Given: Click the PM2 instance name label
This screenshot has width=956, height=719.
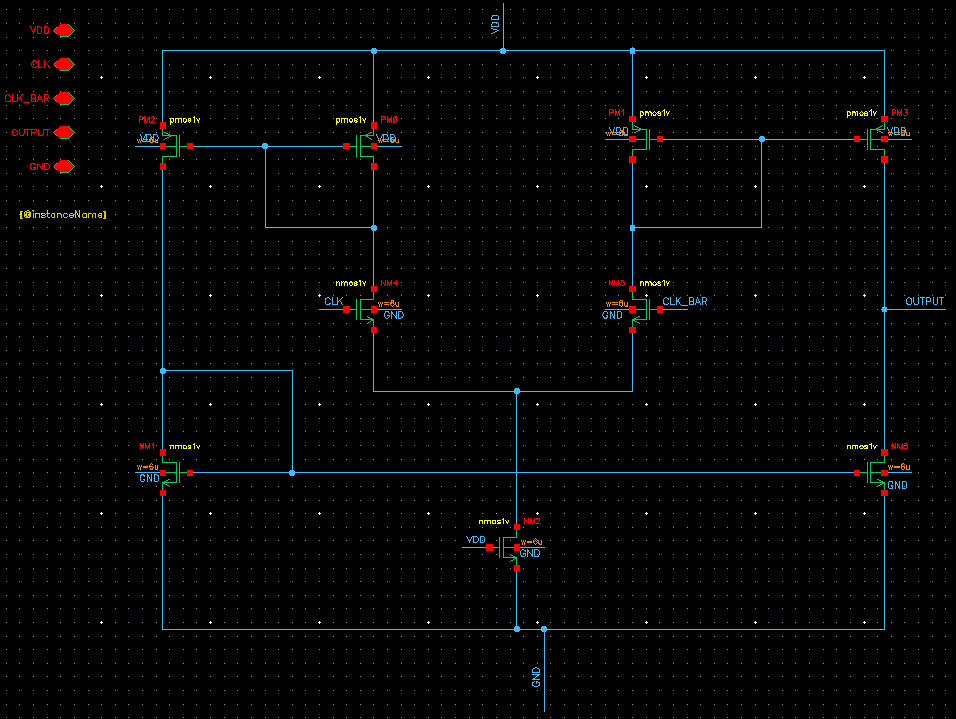Looking at the screenshot, I should point(147,120).
